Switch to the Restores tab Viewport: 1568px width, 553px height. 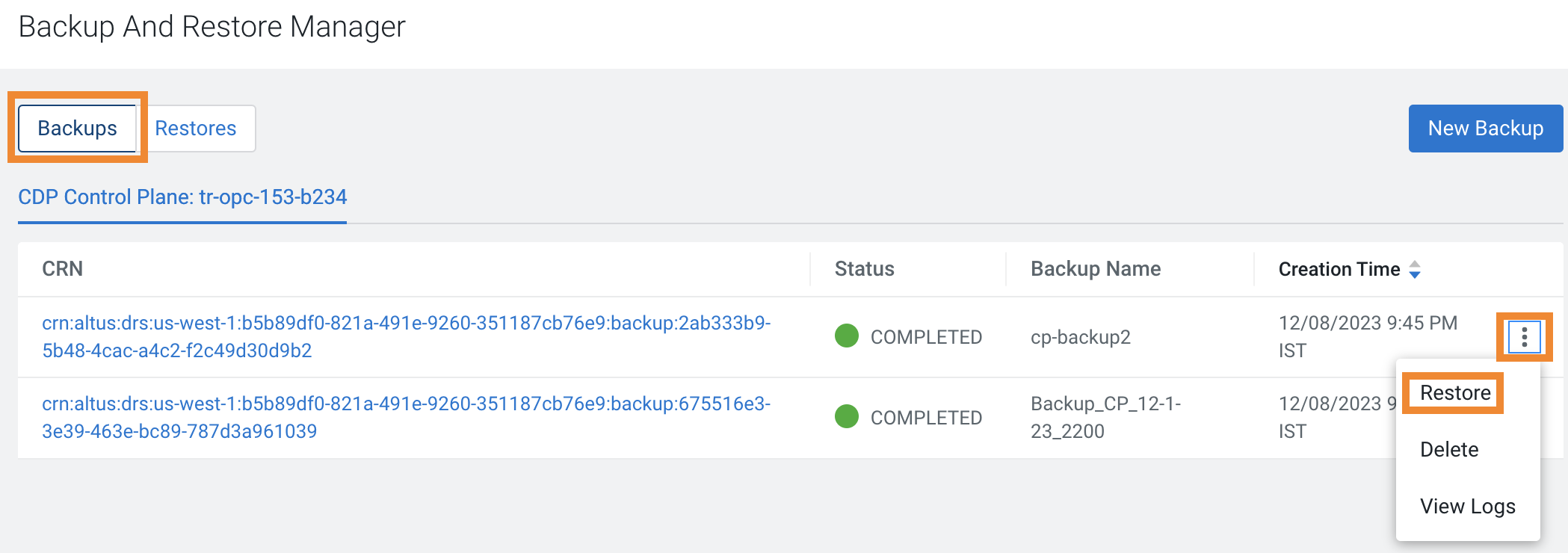196,128
